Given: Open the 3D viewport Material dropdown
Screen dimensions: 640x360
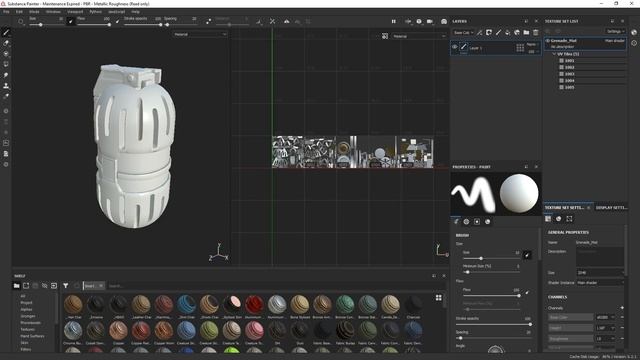Looking at the screenshot, I should click(200, 34).
